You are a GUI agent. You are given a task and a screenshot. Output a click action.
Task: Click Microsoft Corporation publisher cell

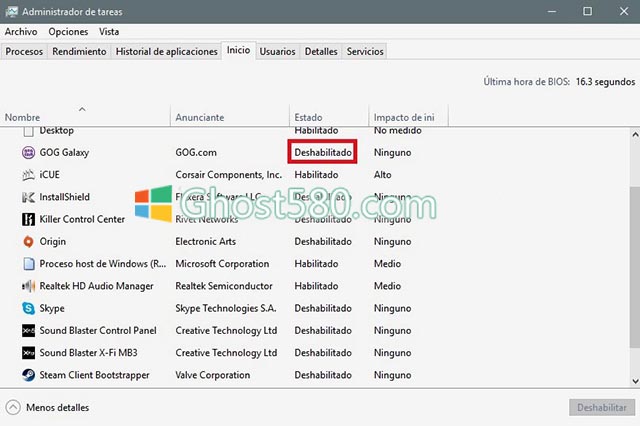click(x=222, y=264)
